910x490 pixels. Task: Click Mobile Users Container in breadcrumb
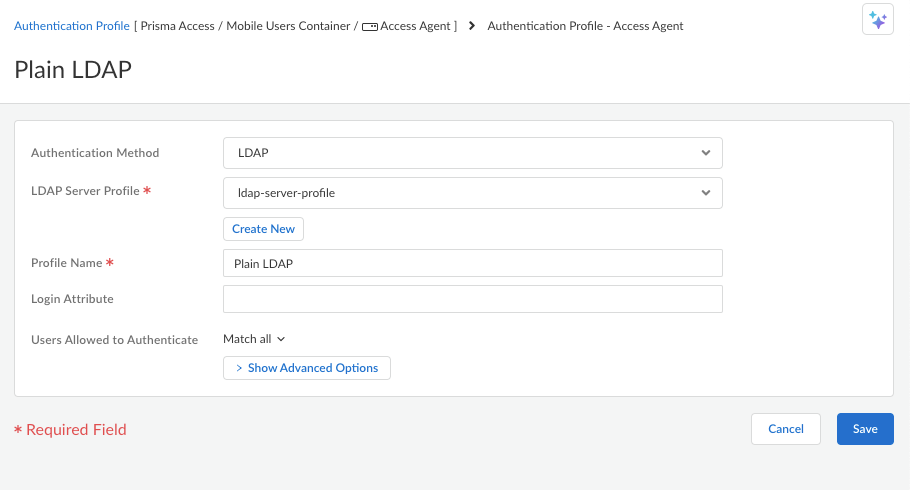(x=287, y=26)
